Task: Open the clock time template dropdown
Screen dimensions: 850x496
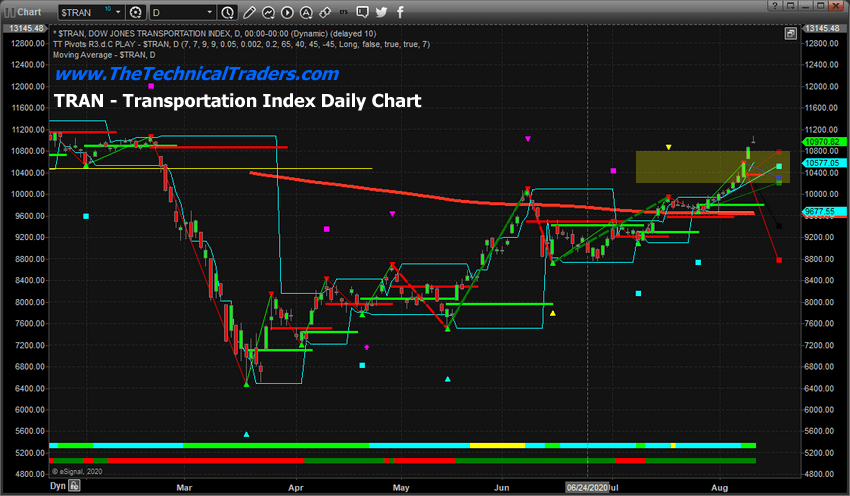Action: 228,12
